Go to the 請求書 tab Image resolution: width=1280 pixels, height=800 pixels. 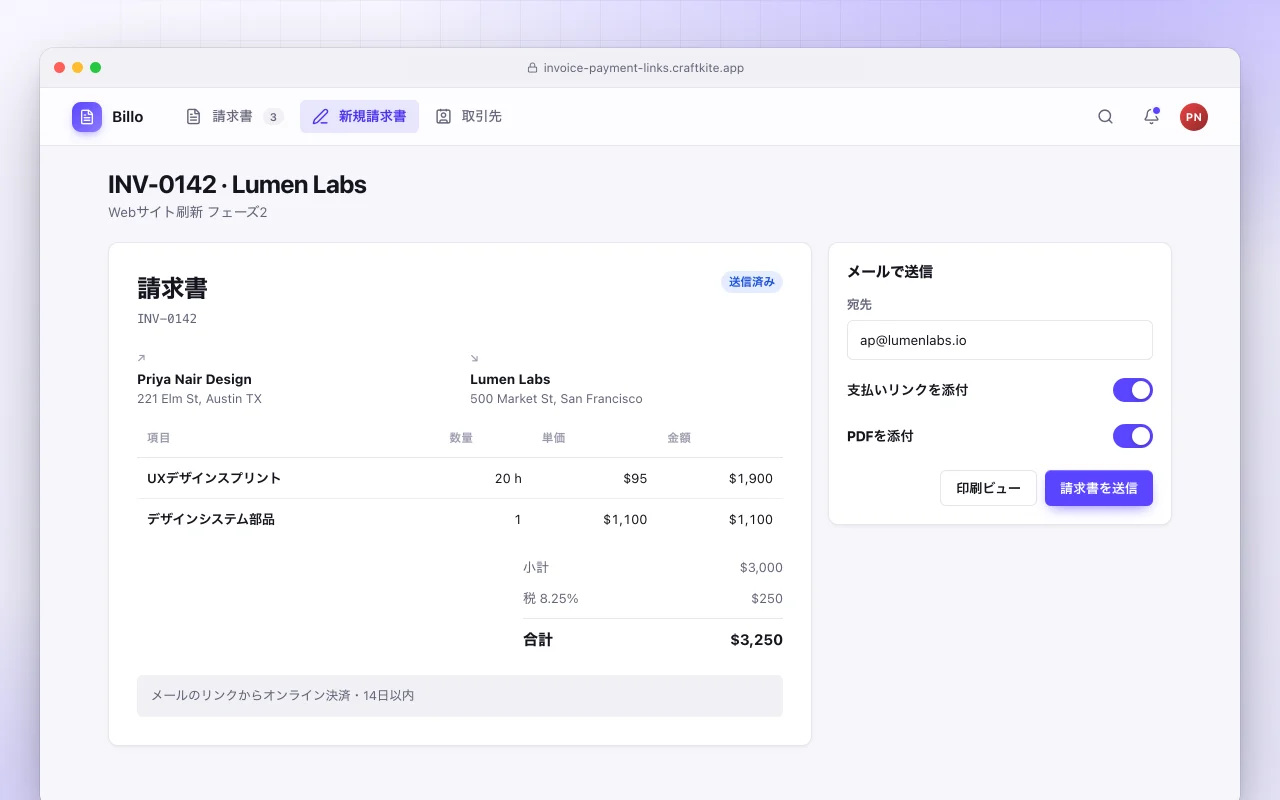(x=235, y=117)
